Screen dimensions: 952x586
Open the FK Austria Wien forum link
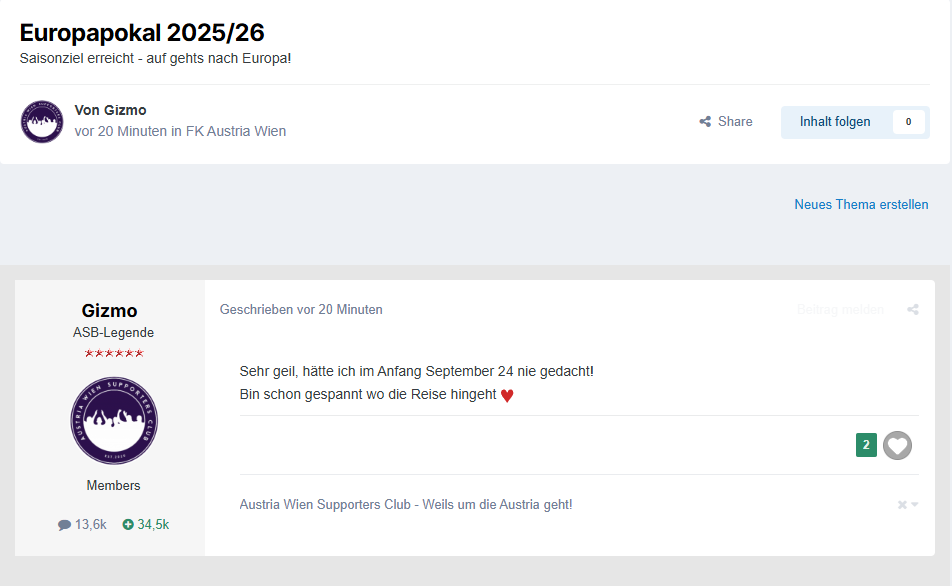[236, 131]
